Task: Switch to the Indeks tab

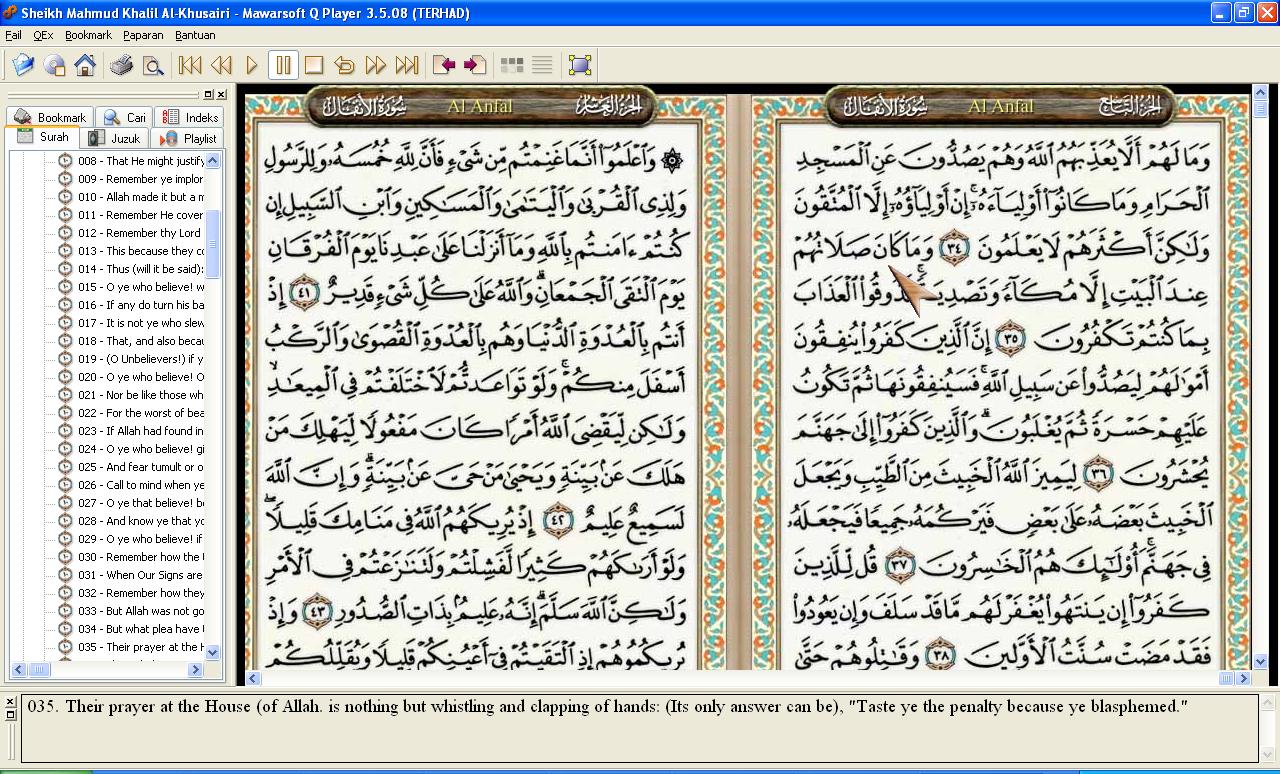Action: [190, 117]
